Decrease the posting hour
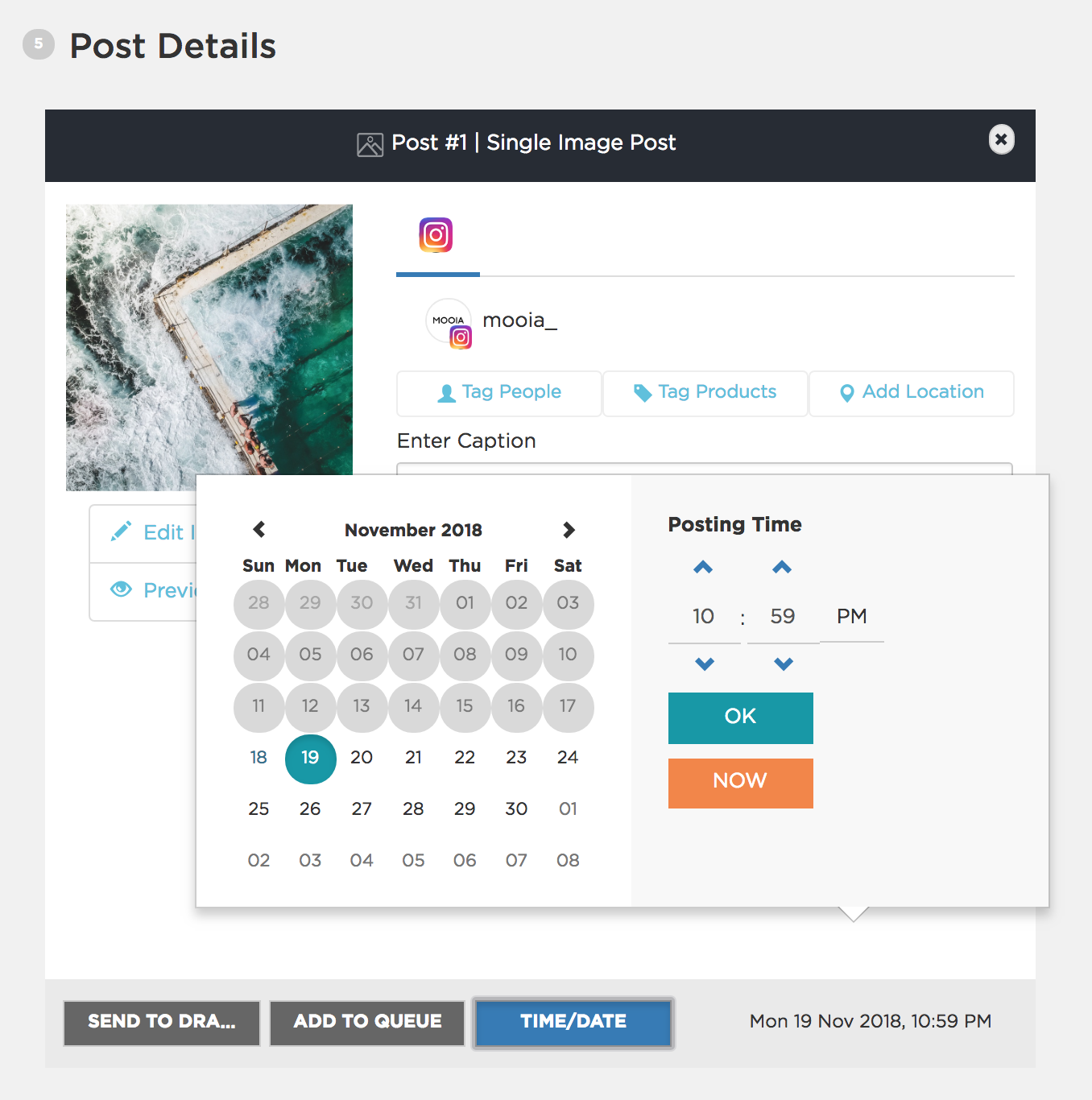1092x1100 pixels. click(705, 664)
